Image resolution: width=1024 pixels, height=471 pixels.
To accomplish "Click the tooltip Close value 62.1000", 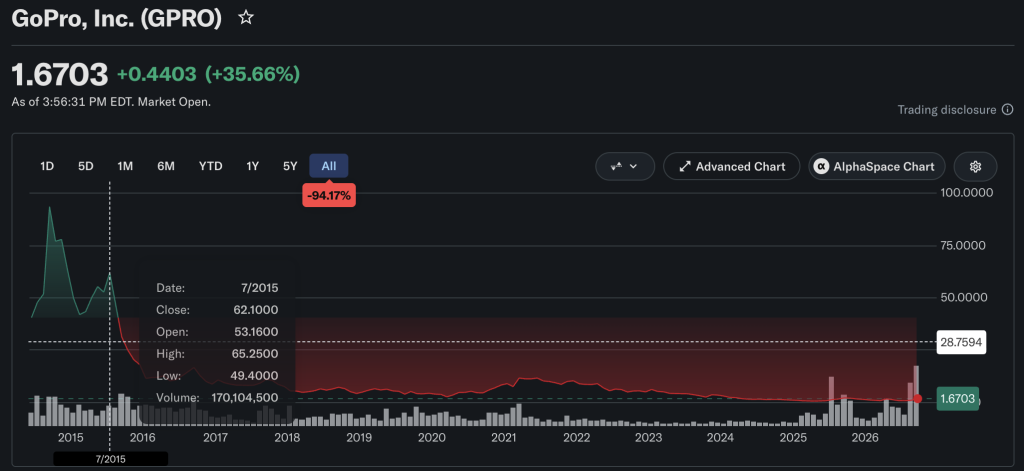I will [x=255, y=310].
